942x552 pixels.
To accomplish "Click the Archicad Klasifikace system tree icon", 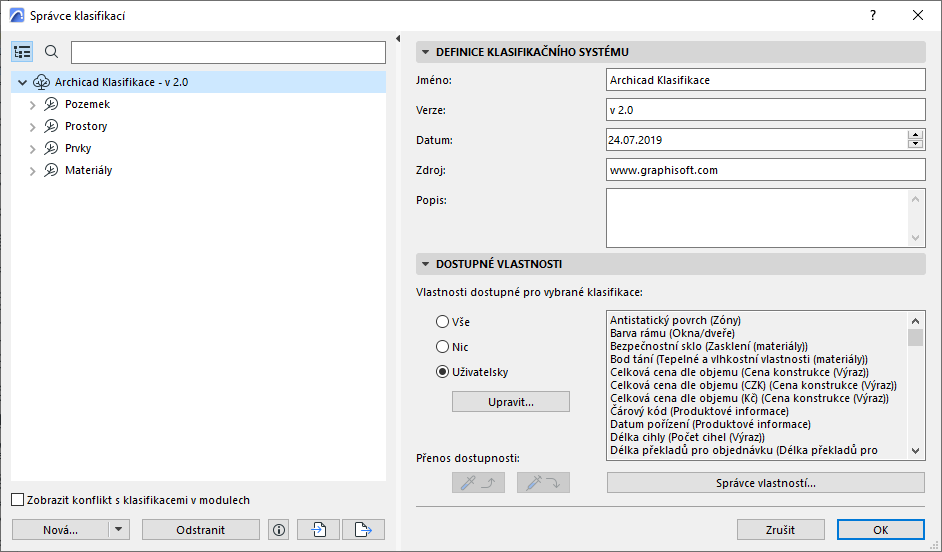I will pyautogui.click(x=41, y=82).
